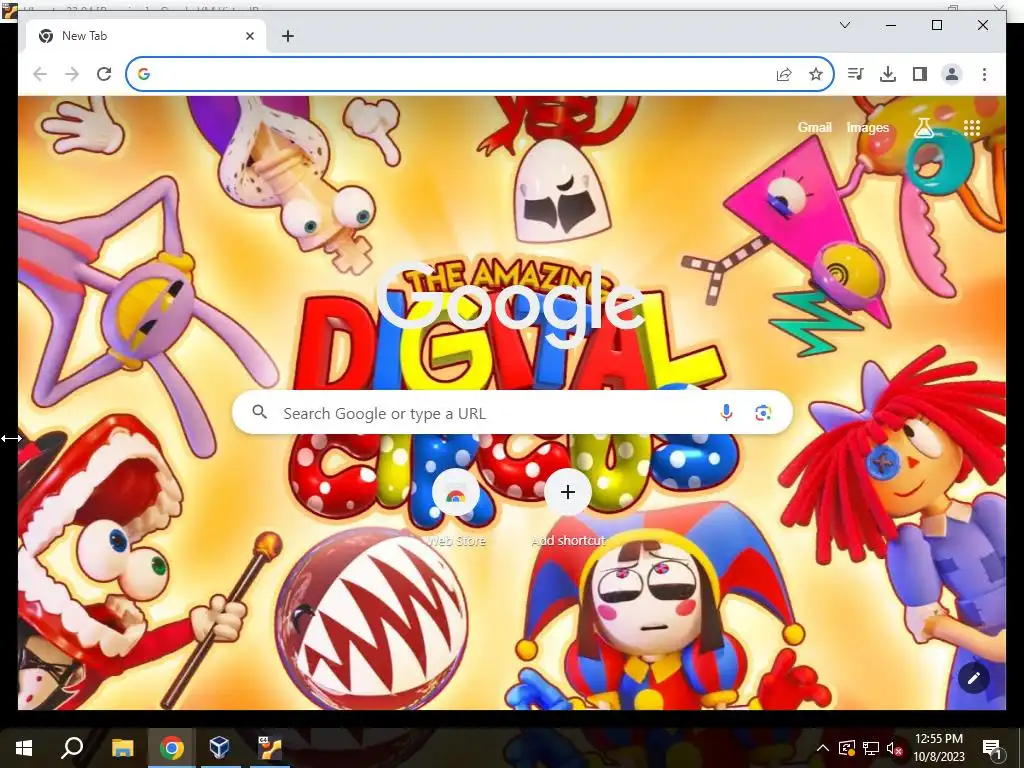Start voice search with the microphone
1024x768 pixels.
click(x=726, y=413)
